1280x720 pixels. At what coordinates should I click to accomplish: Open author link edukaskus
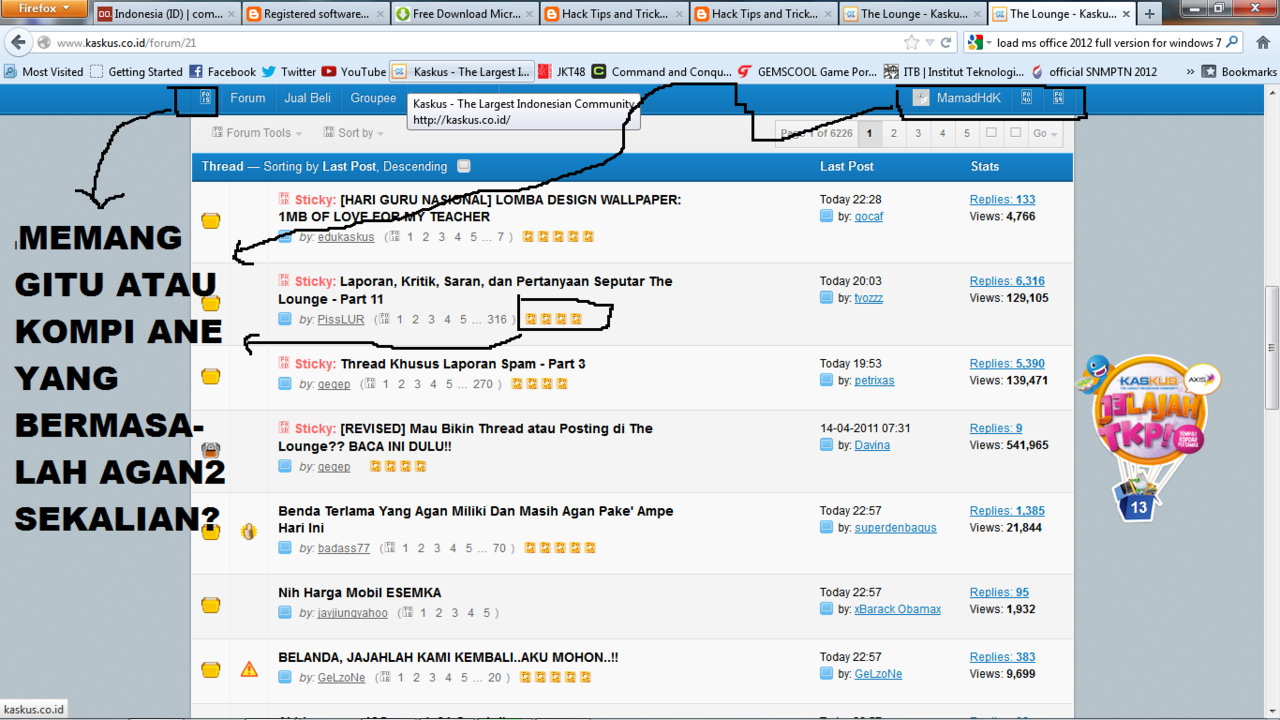click(346, 237)
